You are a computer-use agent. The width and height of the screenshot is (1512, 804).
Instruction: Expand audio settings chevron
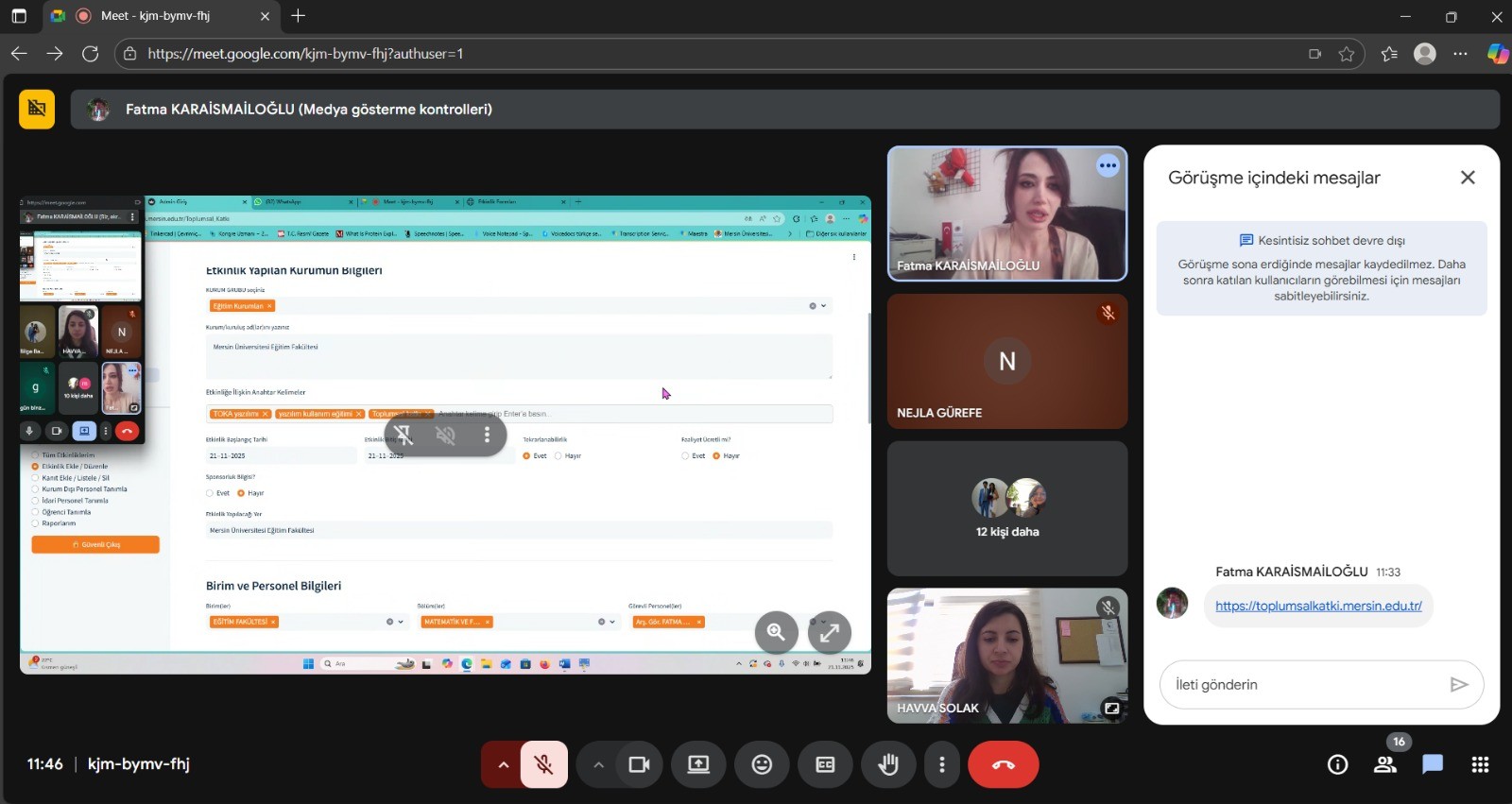coord(503,764)
